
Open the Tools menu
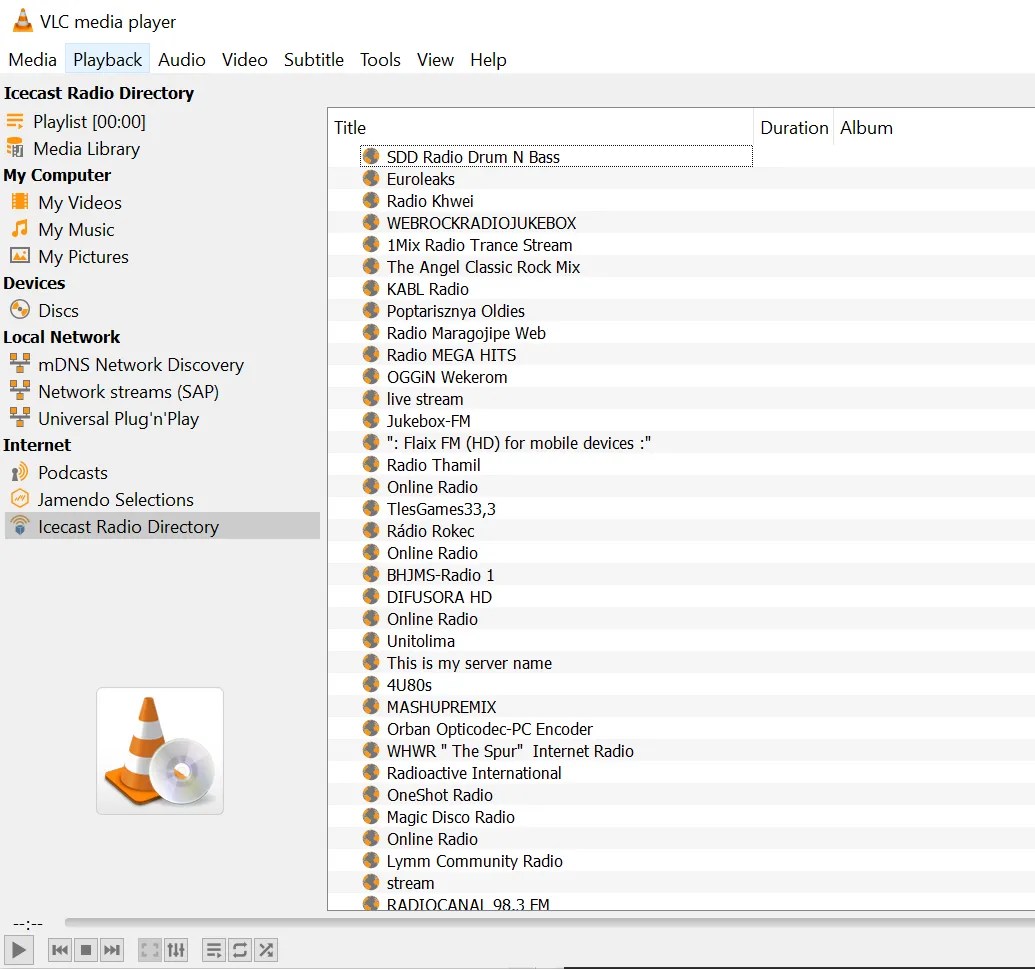[x=380, y=60]
